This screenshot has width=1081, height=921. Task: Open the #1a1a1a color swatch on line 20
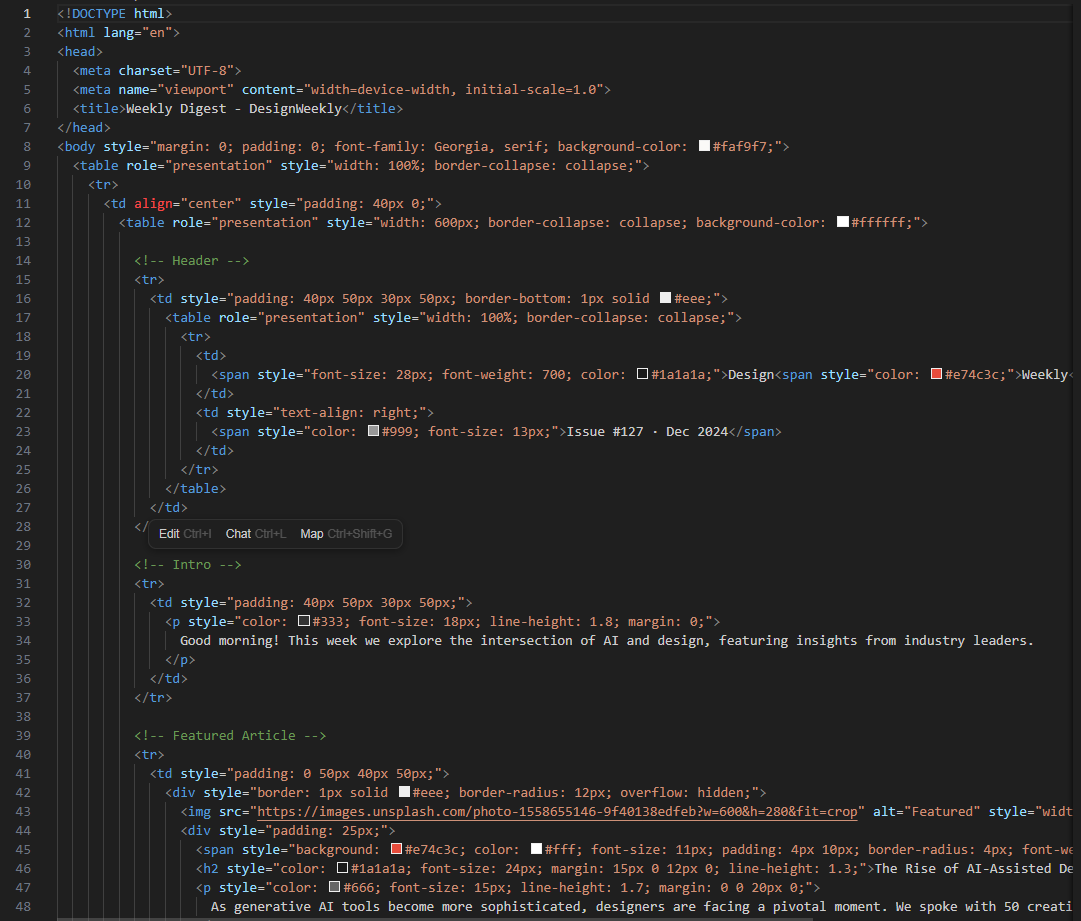coord(643,374)
